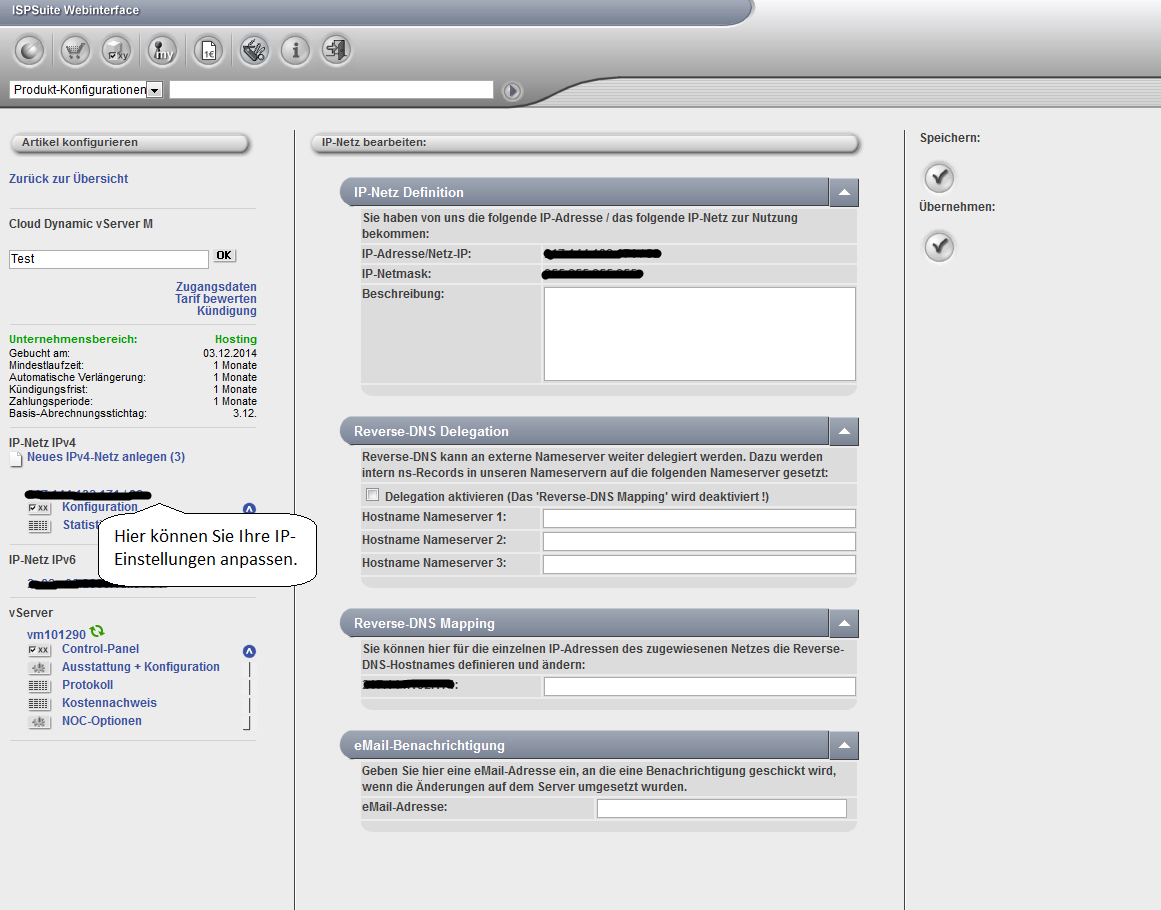Click the 1€ invoice document icon
Viewport: 1161px width, 910px height.
pyautogui.click(x=208, y=51)
